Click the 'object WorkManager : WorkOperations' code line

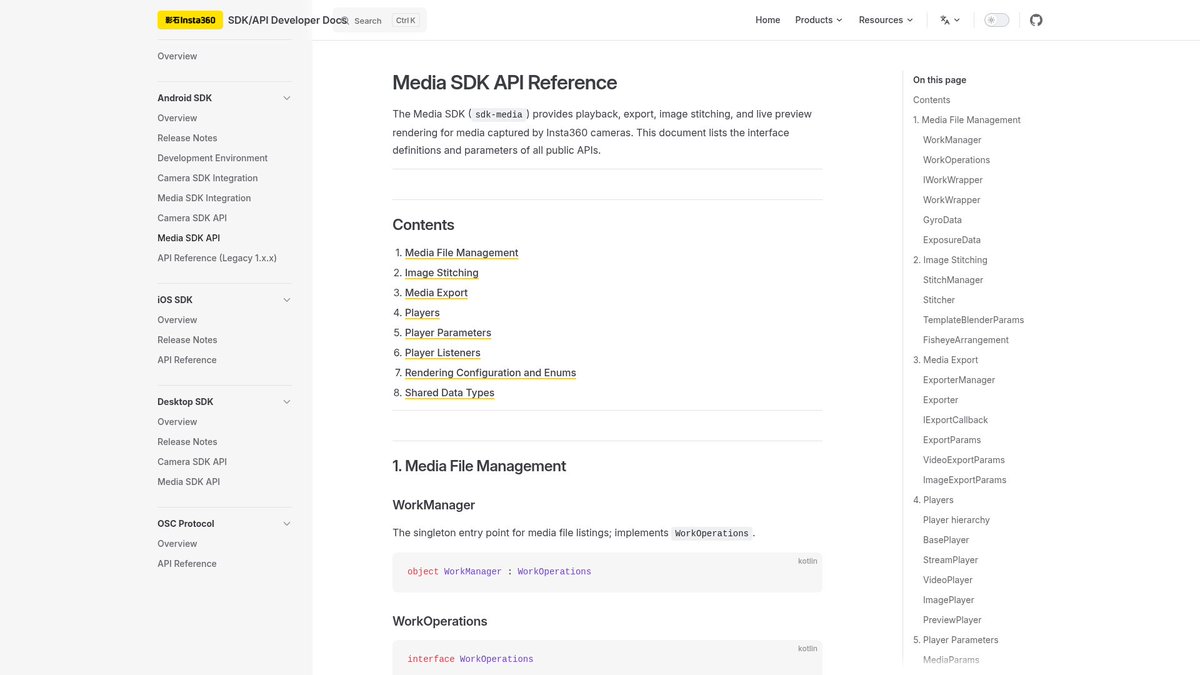499,572
